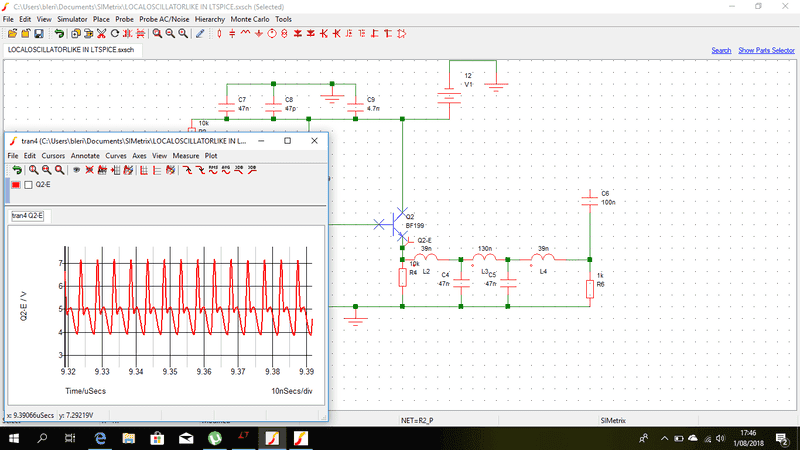Select the pencil wire tool icon
Image resolution: width=800 pixels, height=450 pixels.
[x=200, y=33]
